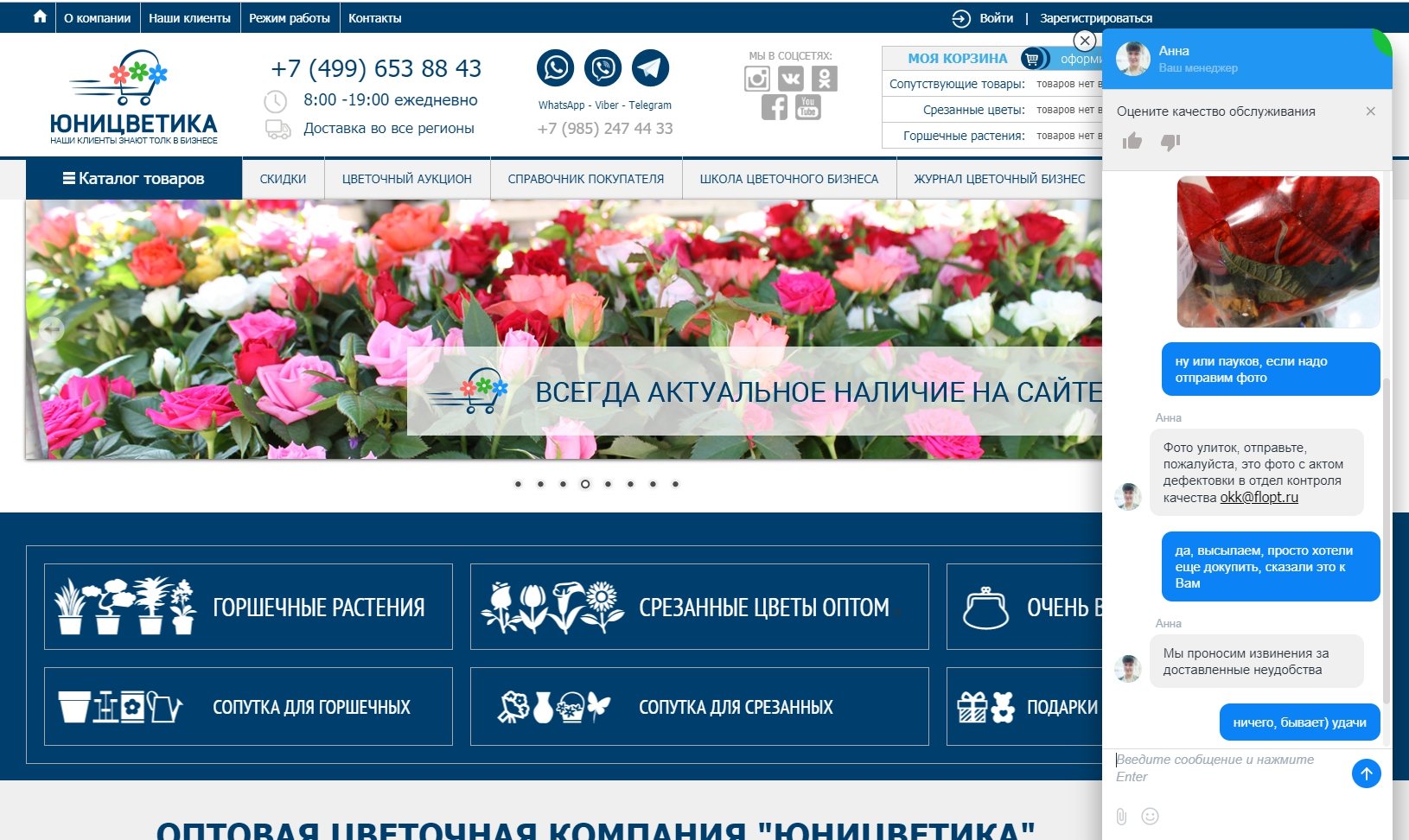Open the Контакты menu item
Viewport: 1409px width, 840px height.
(x=374, y=18)
